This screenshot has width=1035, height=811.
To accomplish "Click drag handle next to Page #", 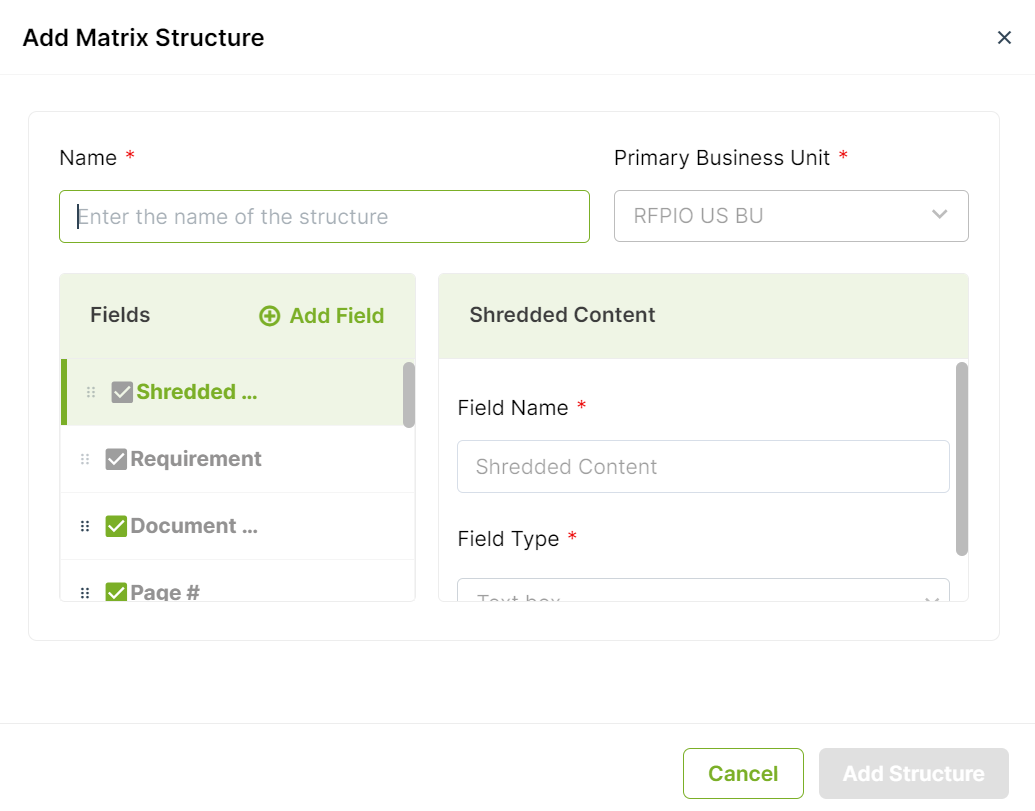I will (85, 593).
